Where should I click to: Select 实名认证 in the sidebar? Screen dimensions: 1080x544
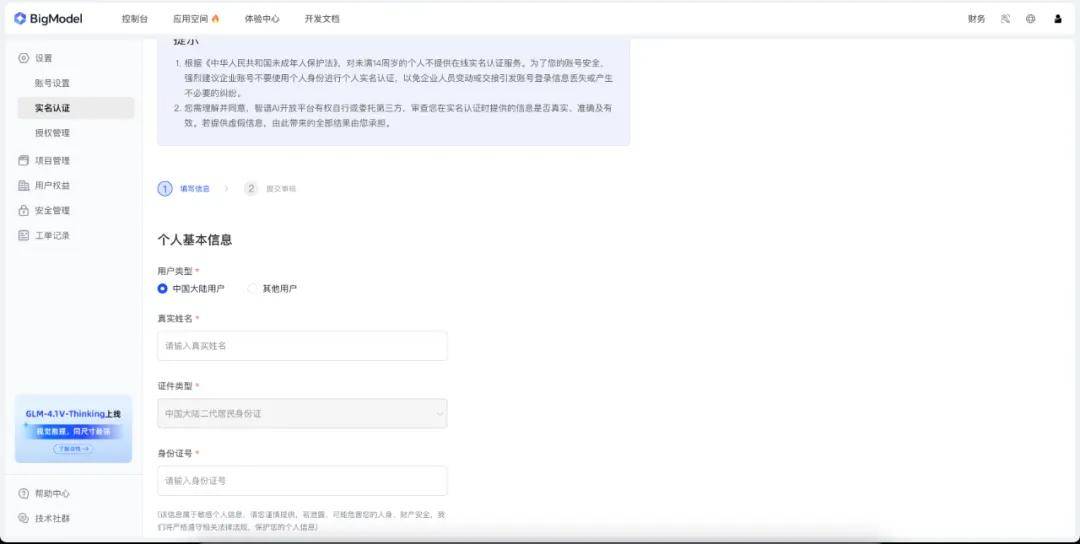click(76, 108)
